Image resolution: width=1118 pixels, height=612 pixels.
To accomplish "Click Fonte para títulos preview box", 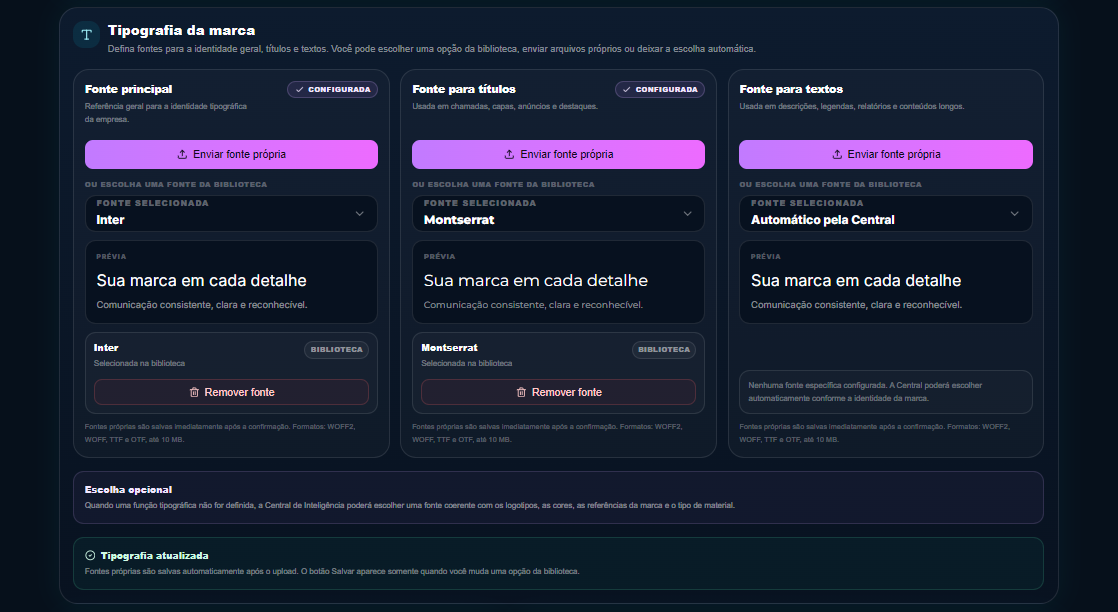I will point(558,282).
